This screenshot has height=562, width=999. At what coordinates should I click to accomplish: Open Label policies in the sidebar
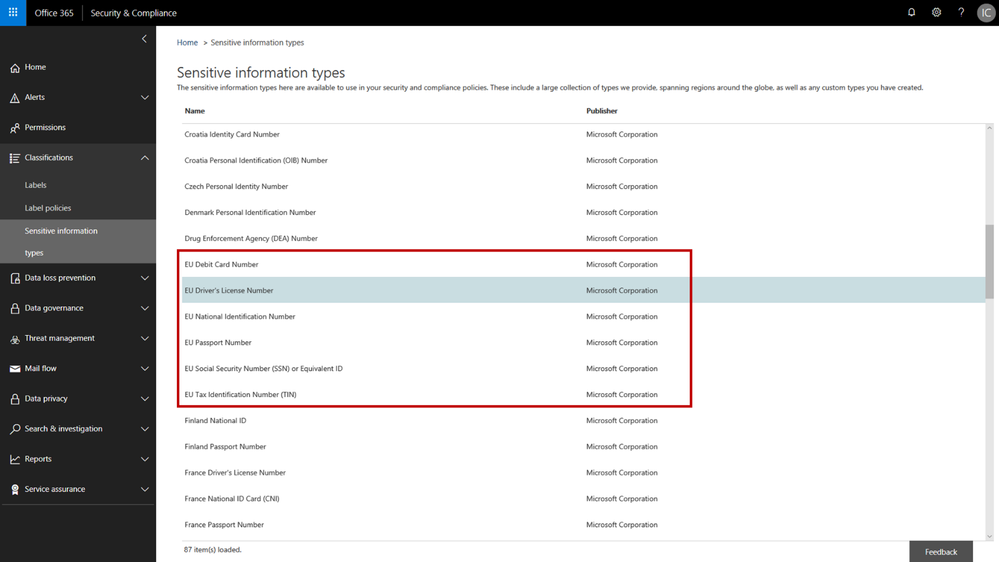pos(48,208)
